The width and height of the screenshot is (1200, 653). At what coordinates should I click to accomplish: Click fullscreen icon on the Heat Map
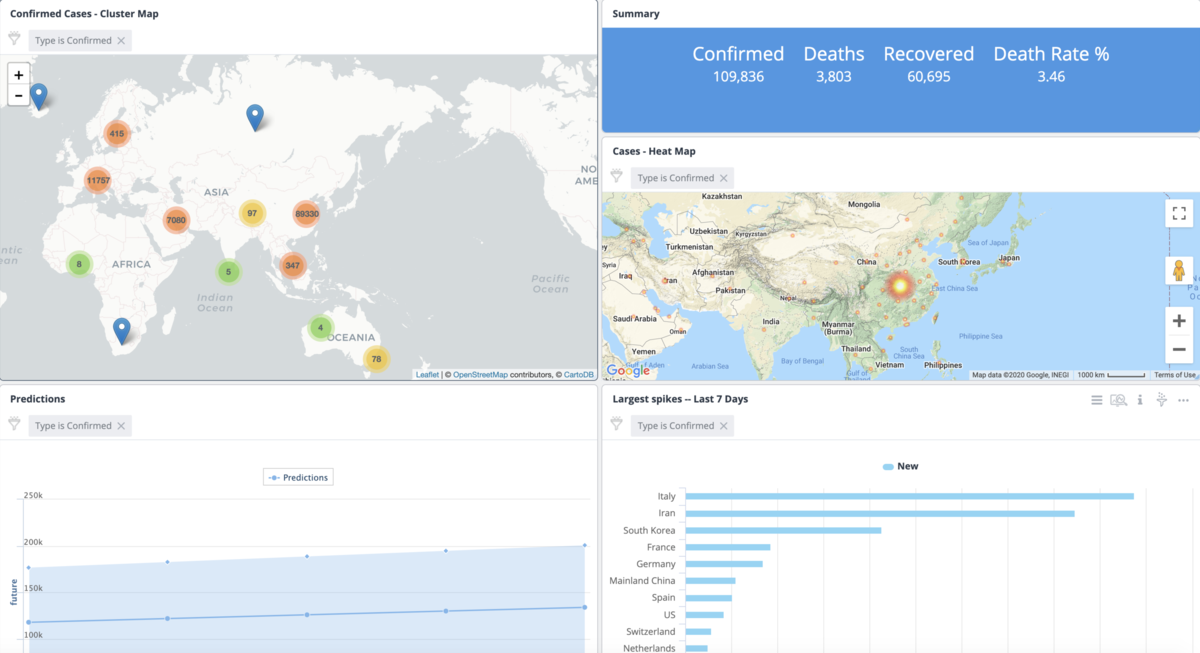pos(1179,213)
